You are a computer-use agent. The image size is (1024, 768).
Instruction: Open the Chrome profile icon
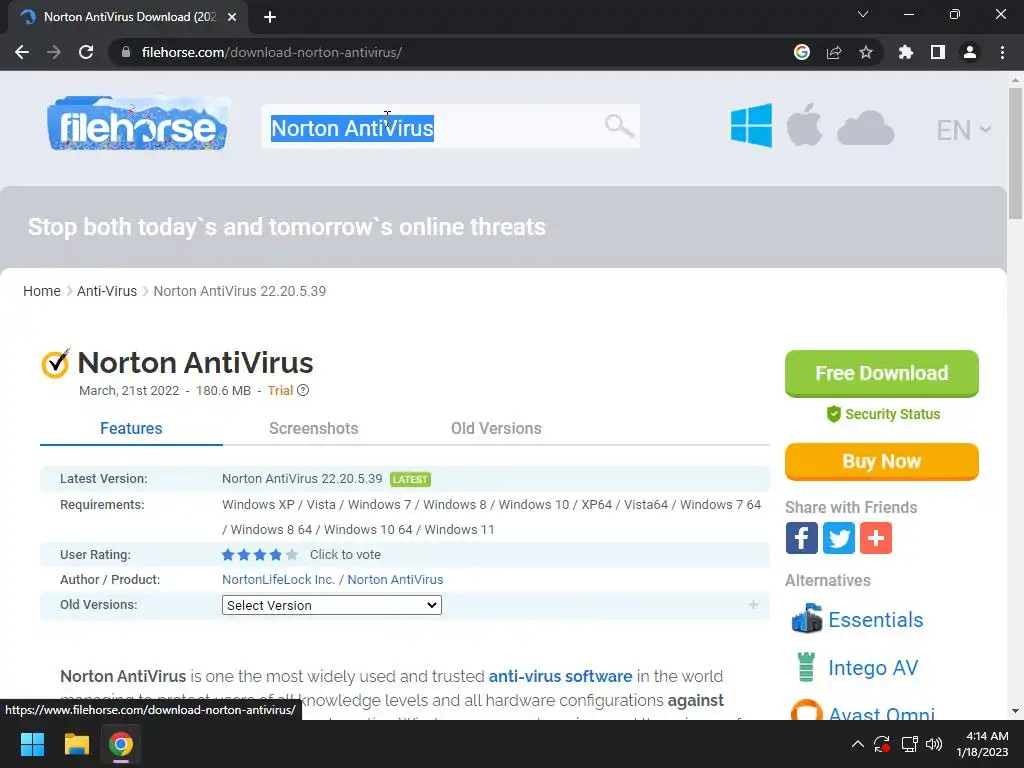(x=970, y=52)
